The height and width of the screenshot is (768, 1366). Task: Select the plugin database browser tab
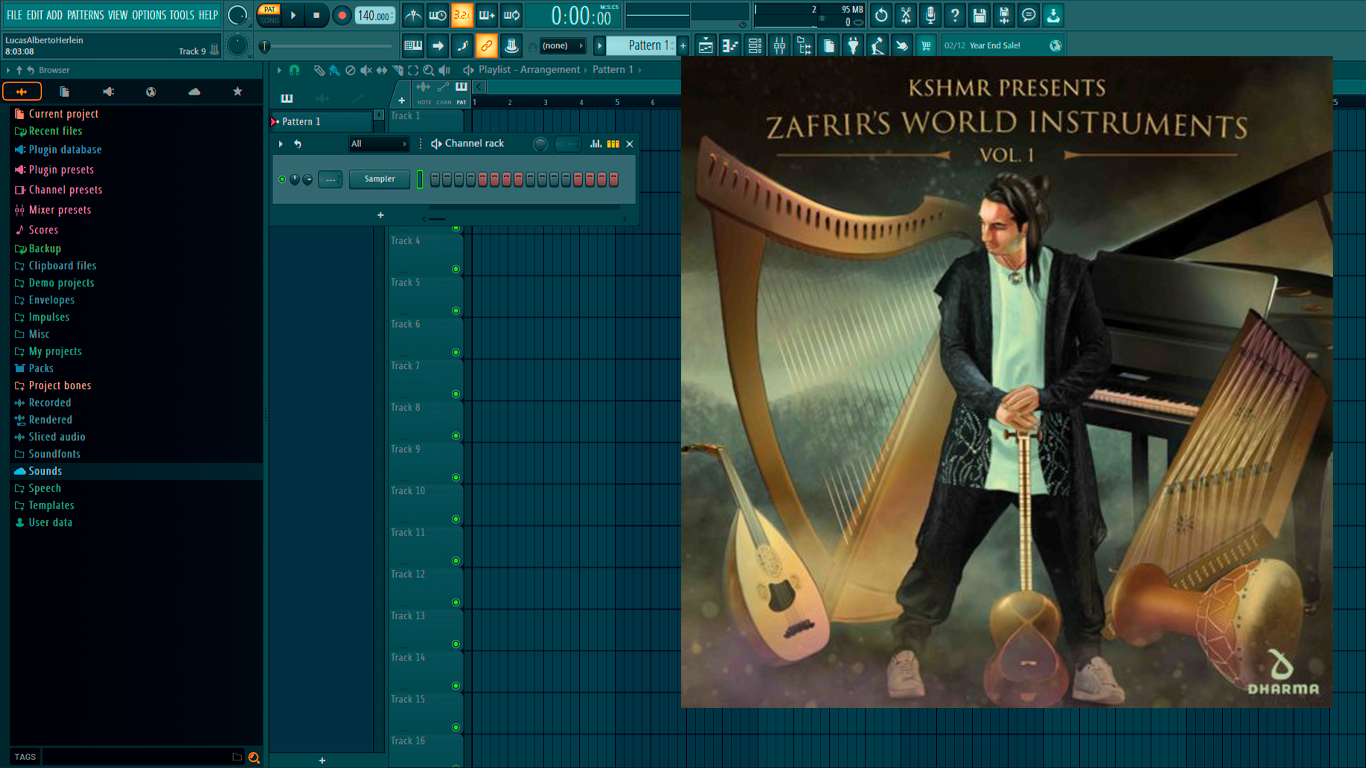click(108, 91)
